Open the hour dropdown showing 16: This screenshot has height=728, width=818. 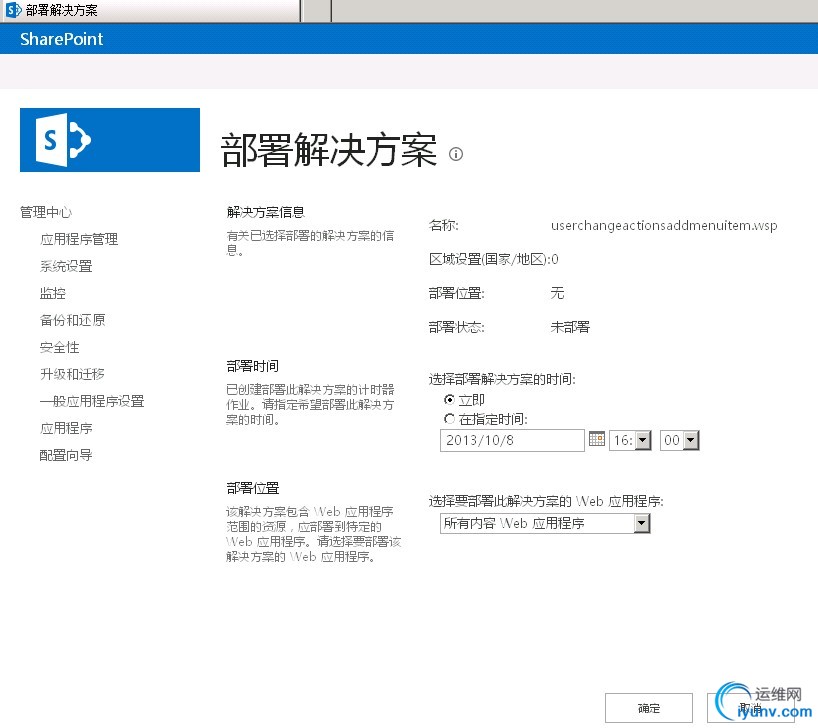[x=630, y=440]
